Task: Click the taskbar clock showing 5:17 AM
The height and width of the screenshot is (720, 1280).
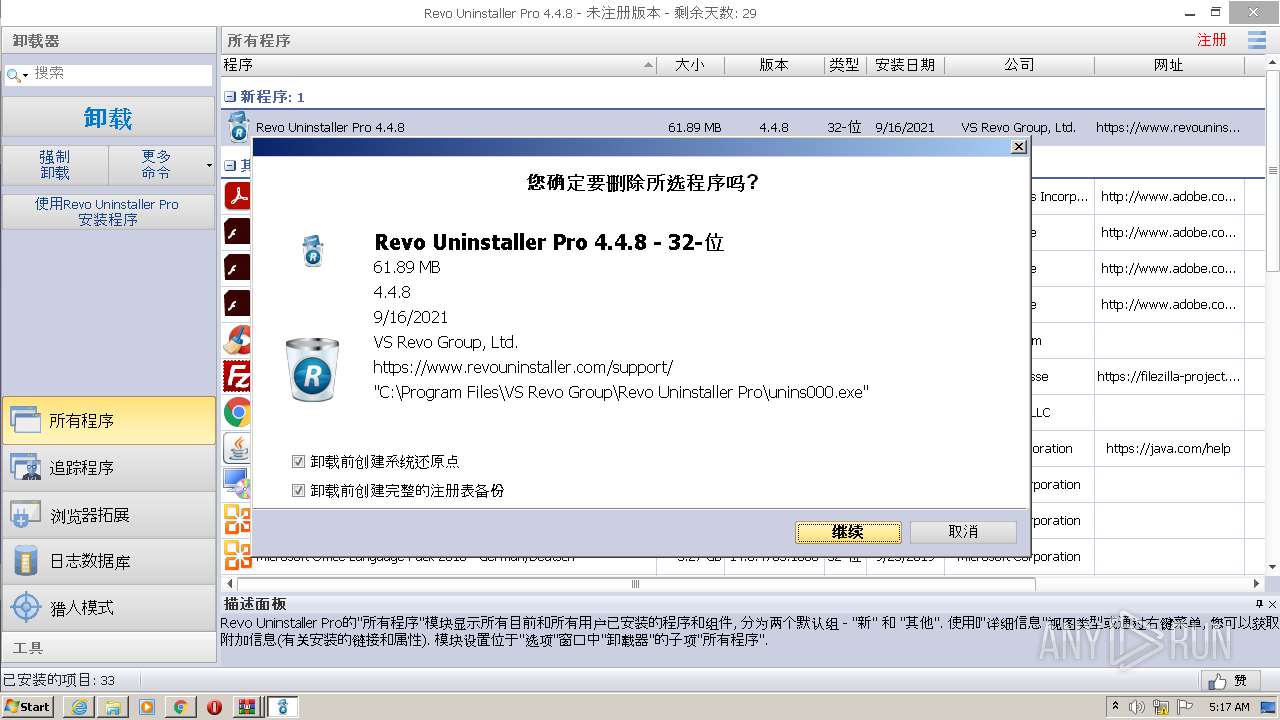Action: (1229, 707)
